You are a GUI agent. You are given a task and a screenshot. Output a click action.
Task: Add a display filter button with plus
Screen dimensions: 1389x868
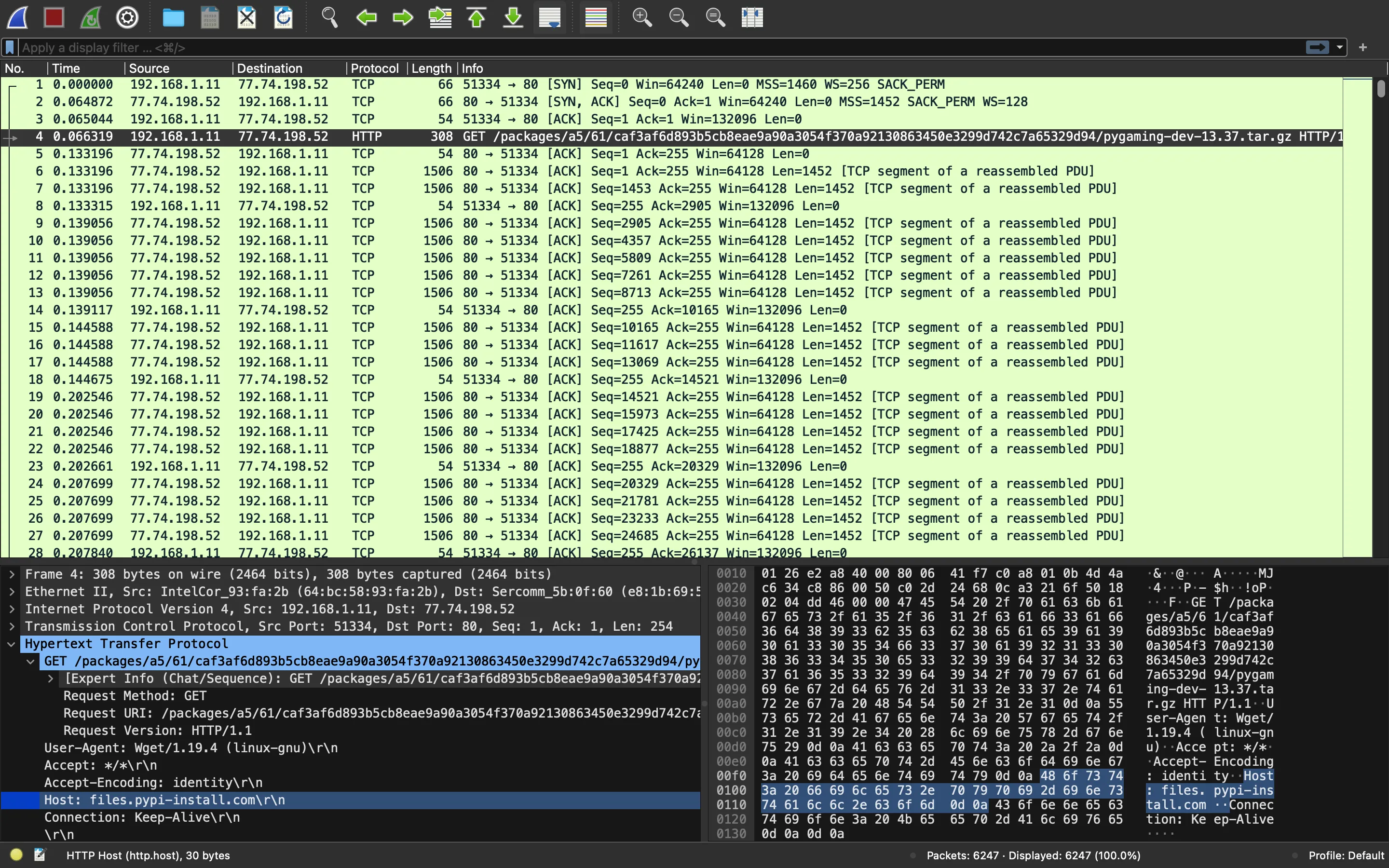click(x=1362, y=47)
